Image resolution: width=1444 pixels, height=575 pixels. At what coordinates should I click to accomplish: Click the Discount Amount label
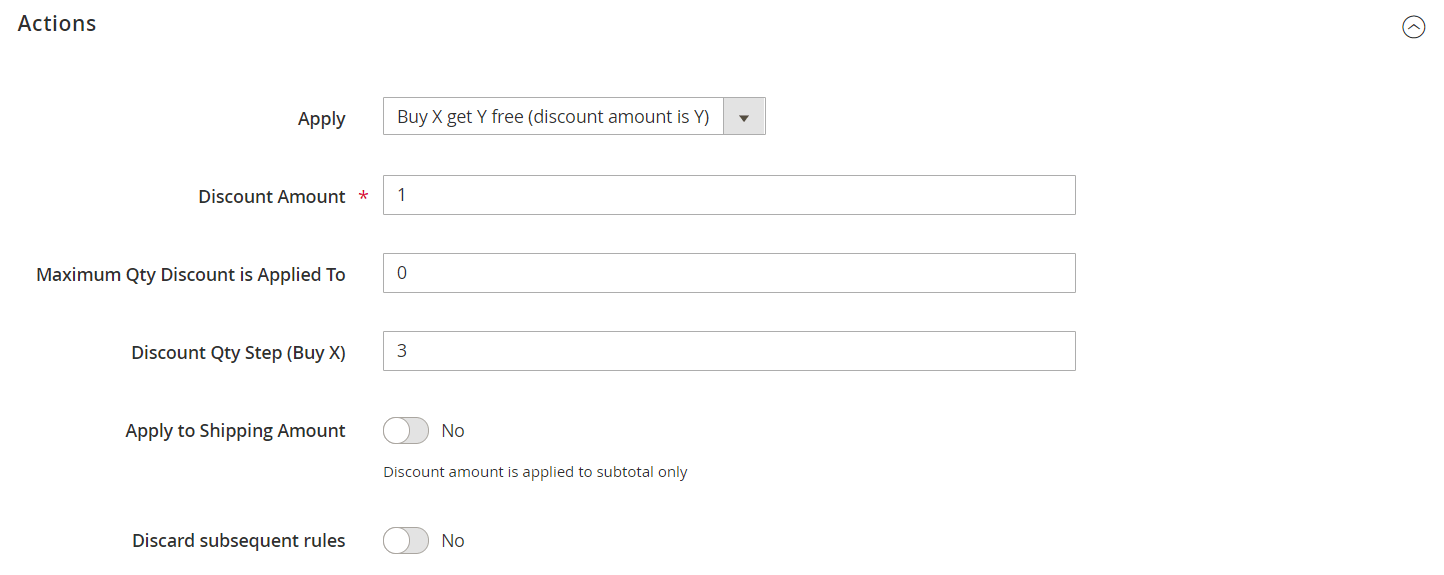tap(271, 197)
